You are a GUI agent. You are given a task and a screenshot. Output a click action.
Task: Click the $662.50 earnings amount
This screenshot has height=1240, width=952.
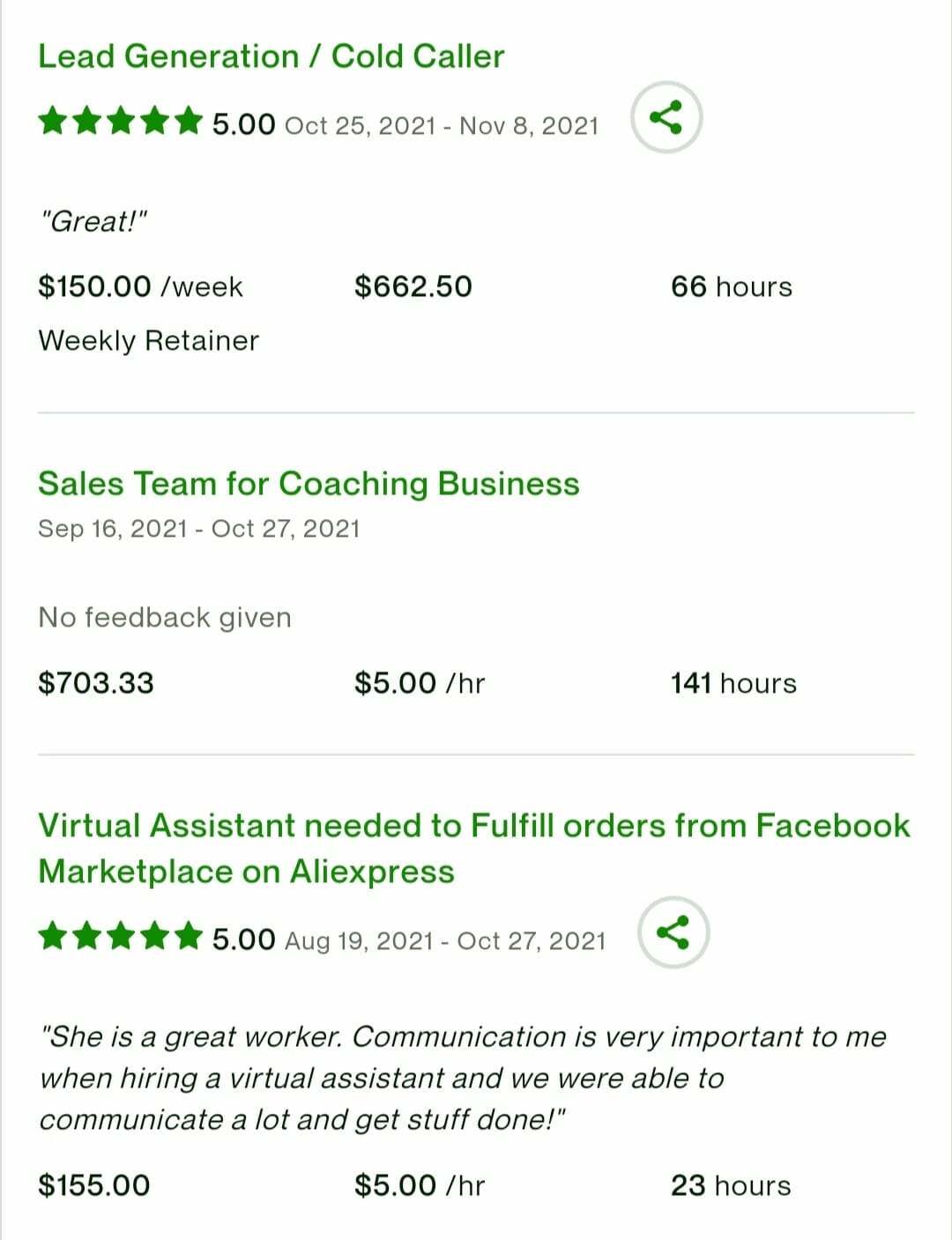click(x=413, y=286)
